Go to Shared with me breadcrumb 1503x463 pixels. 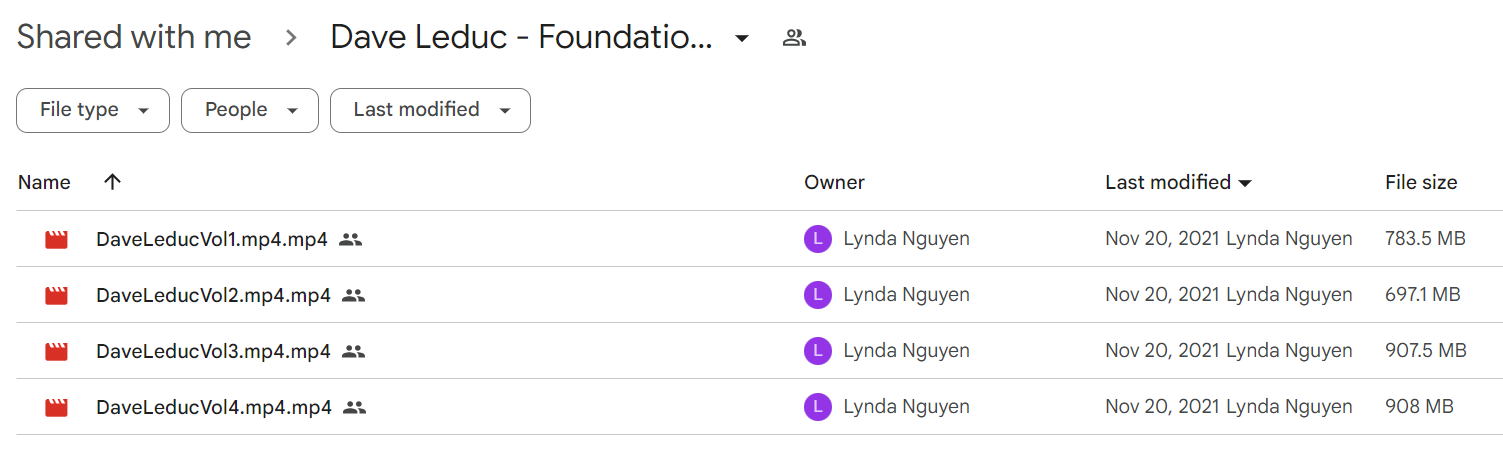134,38
